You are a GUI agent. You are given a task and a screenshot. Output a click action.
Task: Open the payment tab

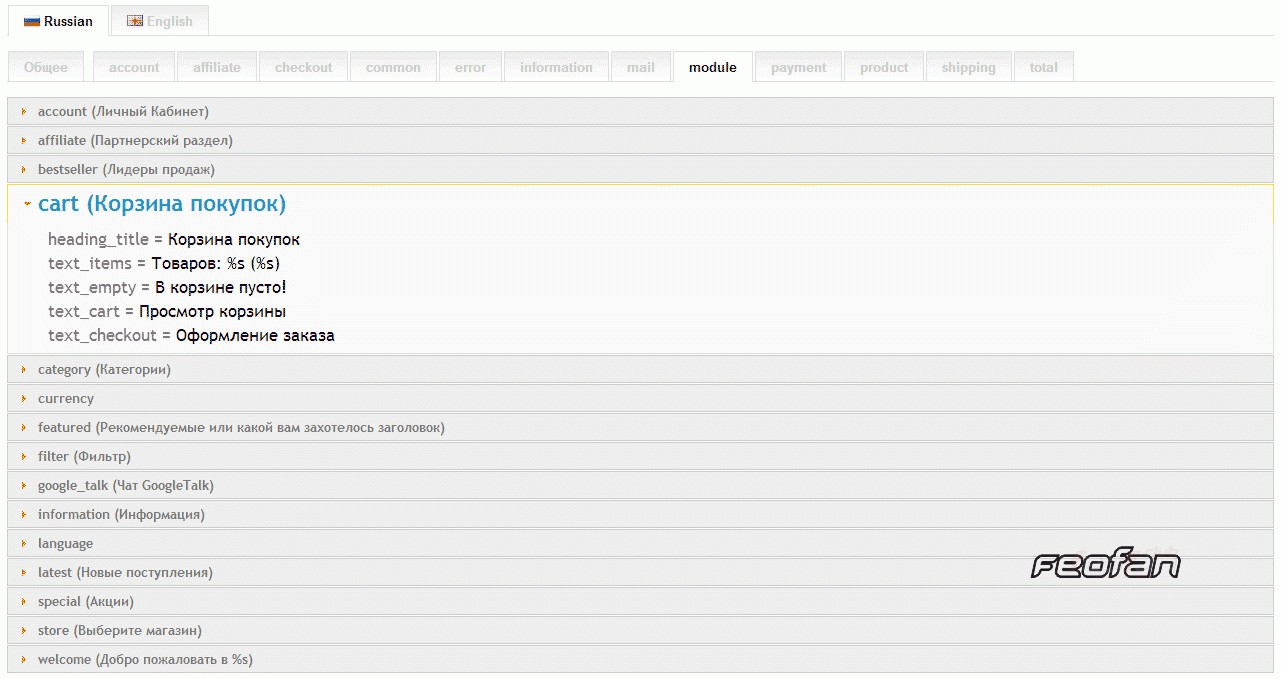tap(798, 67)
